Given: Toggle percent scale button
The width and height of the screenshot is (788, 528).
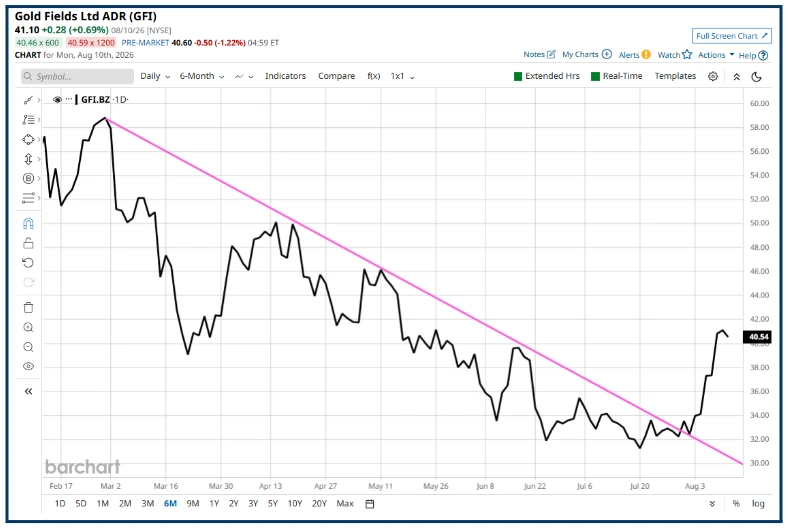Looking at the screenshot, I should tap(736, 503).
